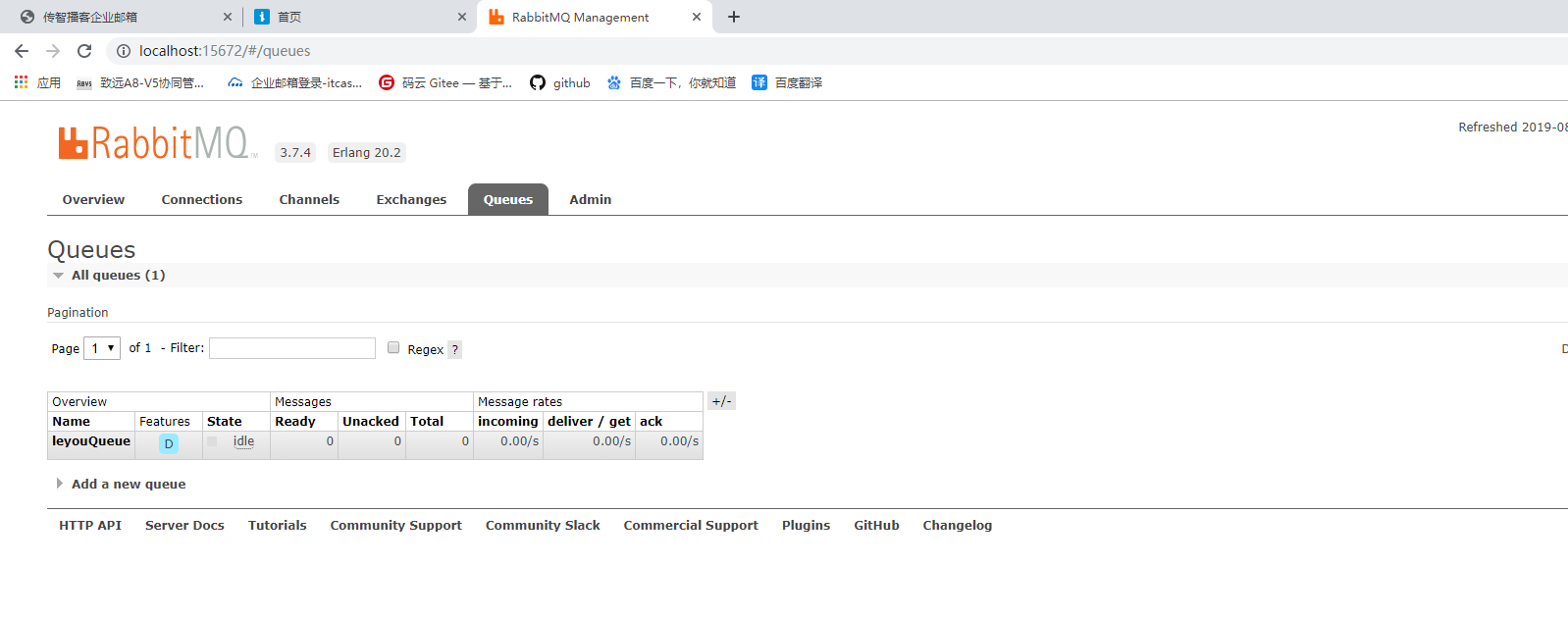
Task: Open the Commercial Support footer link
Action: click(691, 525)
